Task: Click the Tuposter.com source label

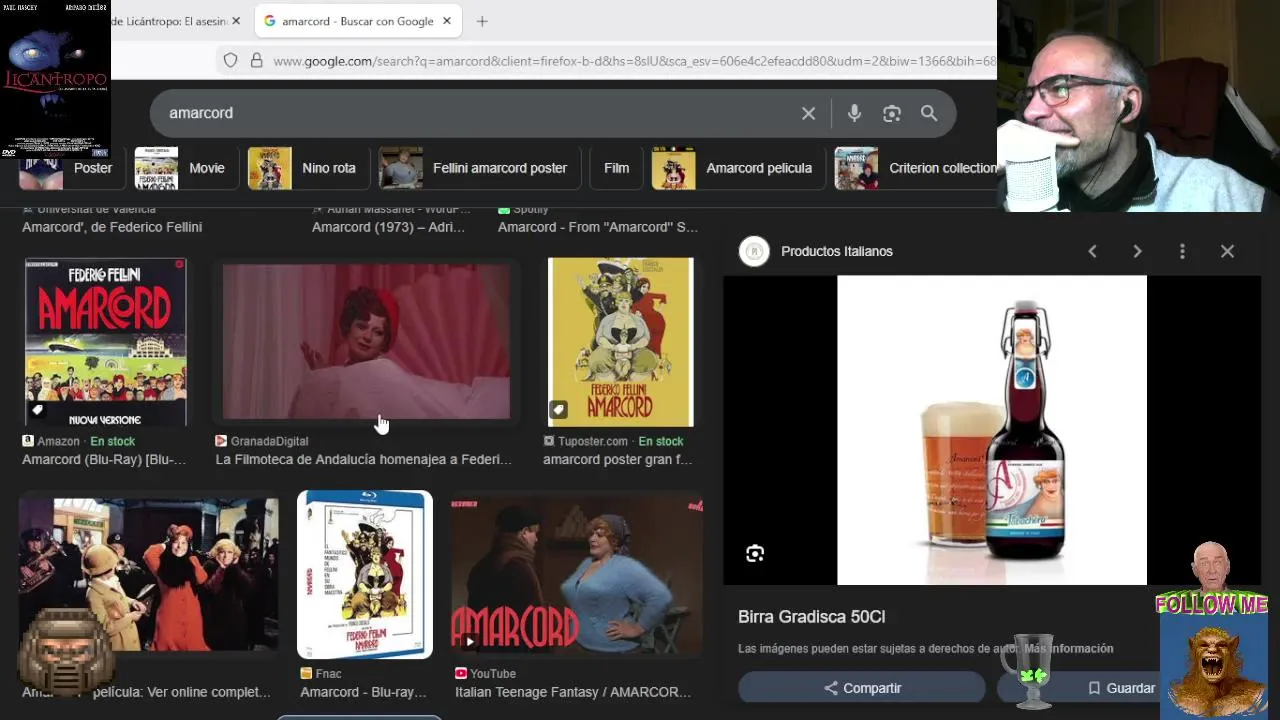Action: [593, 441]
